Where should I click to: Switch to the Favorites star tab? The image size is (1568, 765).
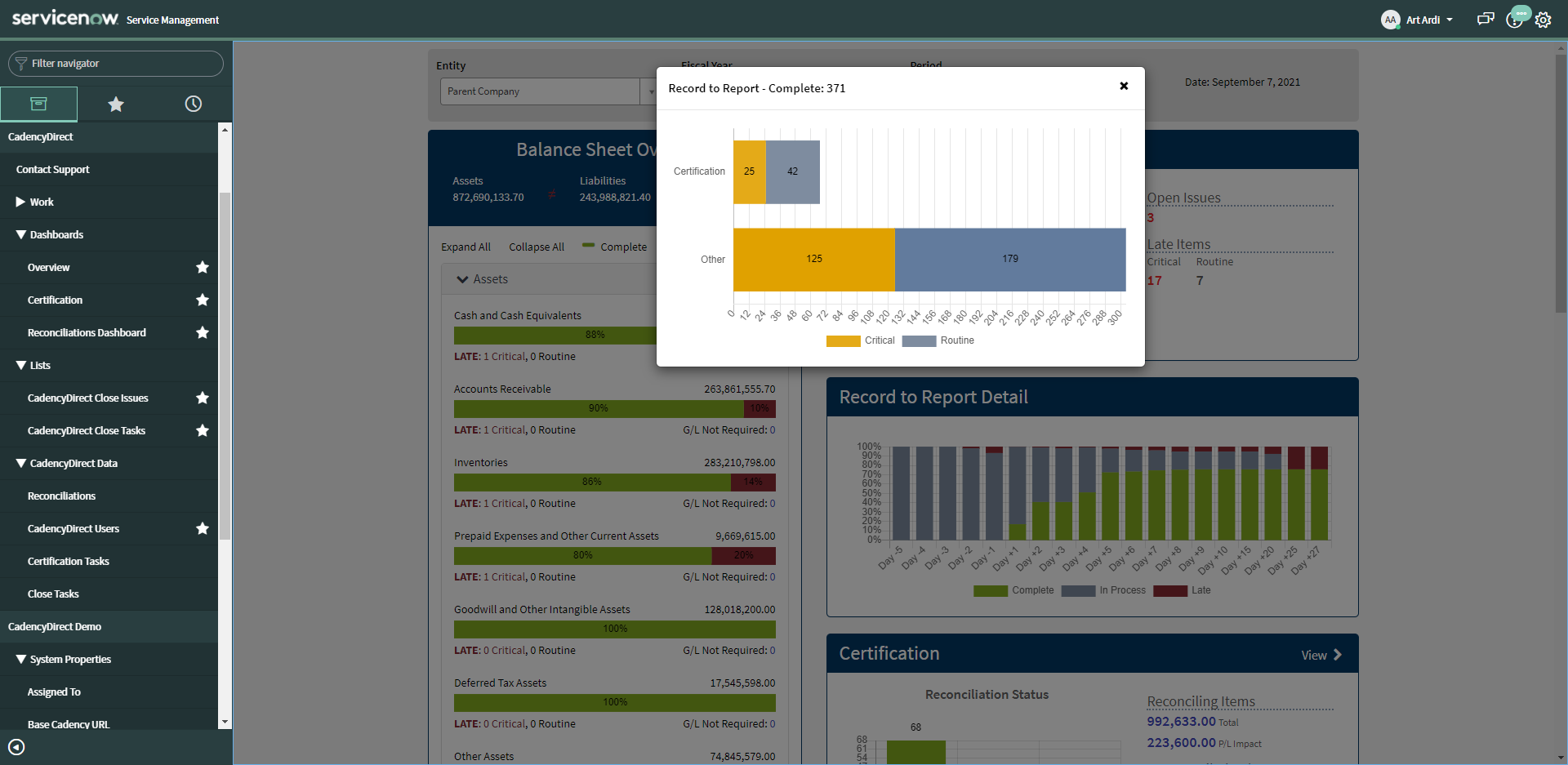point(116,104)
